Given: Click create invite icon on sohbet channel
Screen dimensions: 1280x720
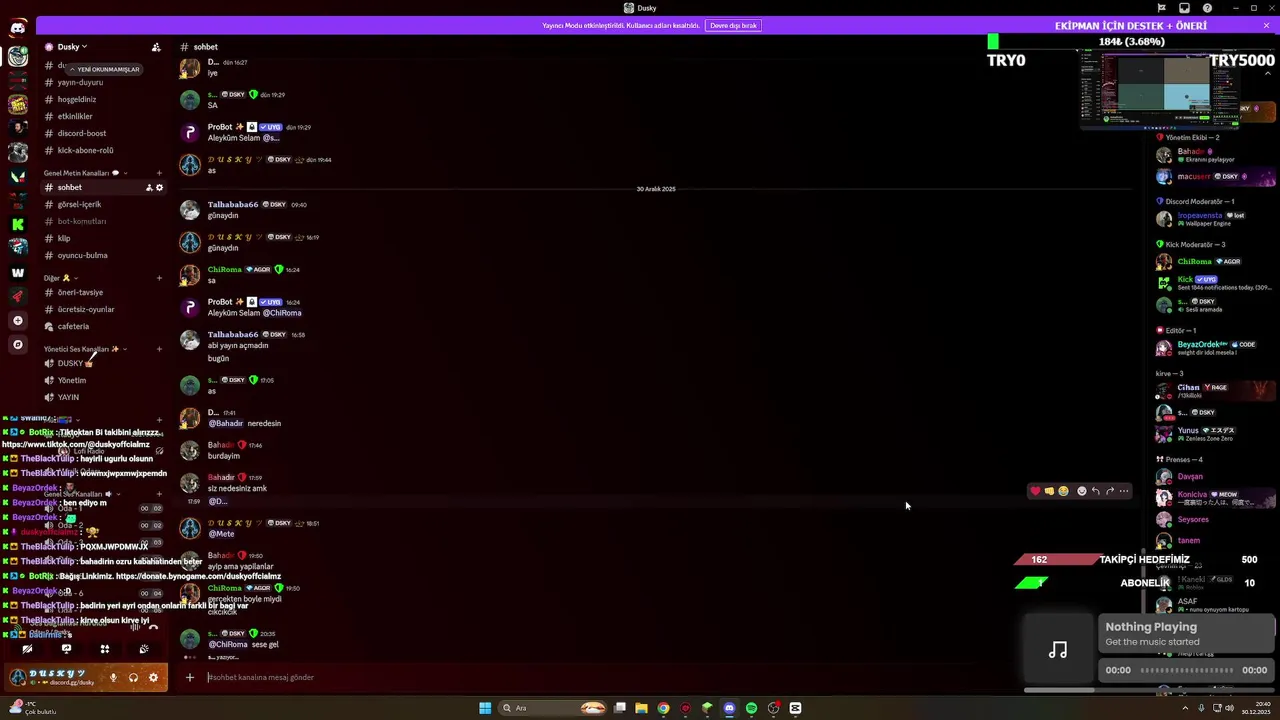Looking at the screenshot, I should pos(149,187).
